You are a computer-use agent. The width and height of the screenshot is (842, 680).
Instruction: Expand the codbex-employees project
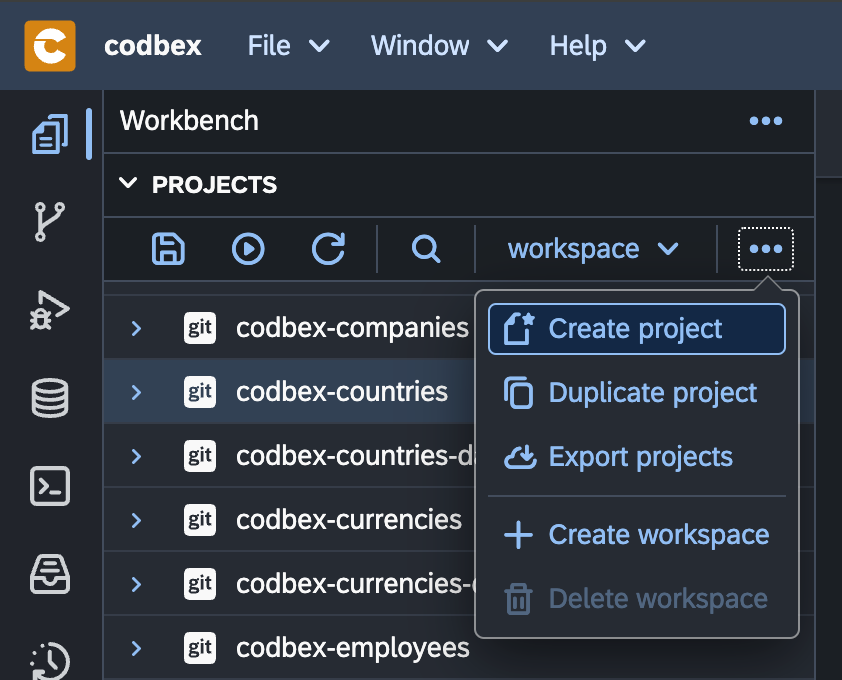(x=136, y=648)
